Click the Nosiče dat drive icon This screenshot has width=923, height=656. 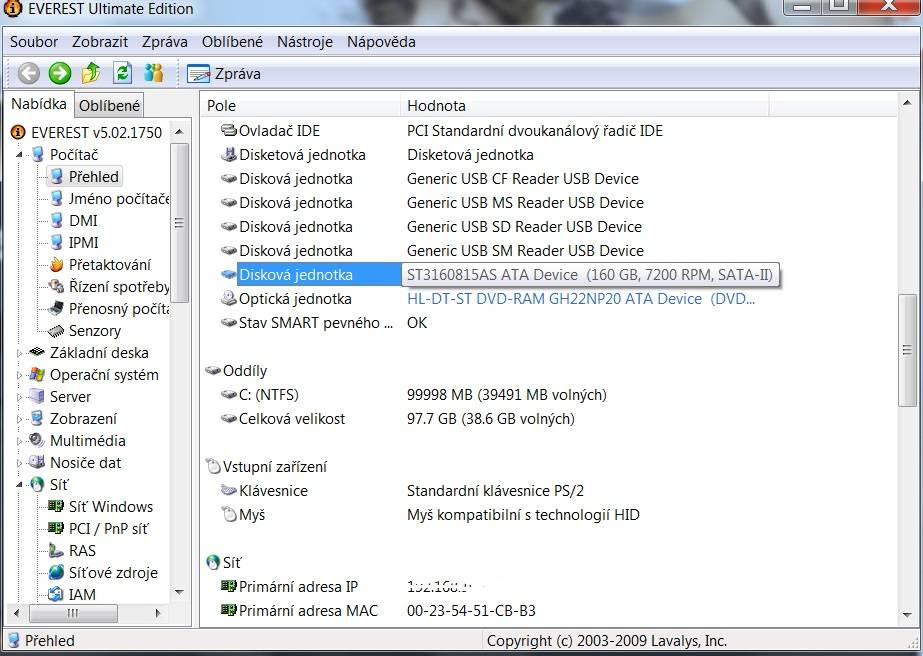click(x=37, y=462)
